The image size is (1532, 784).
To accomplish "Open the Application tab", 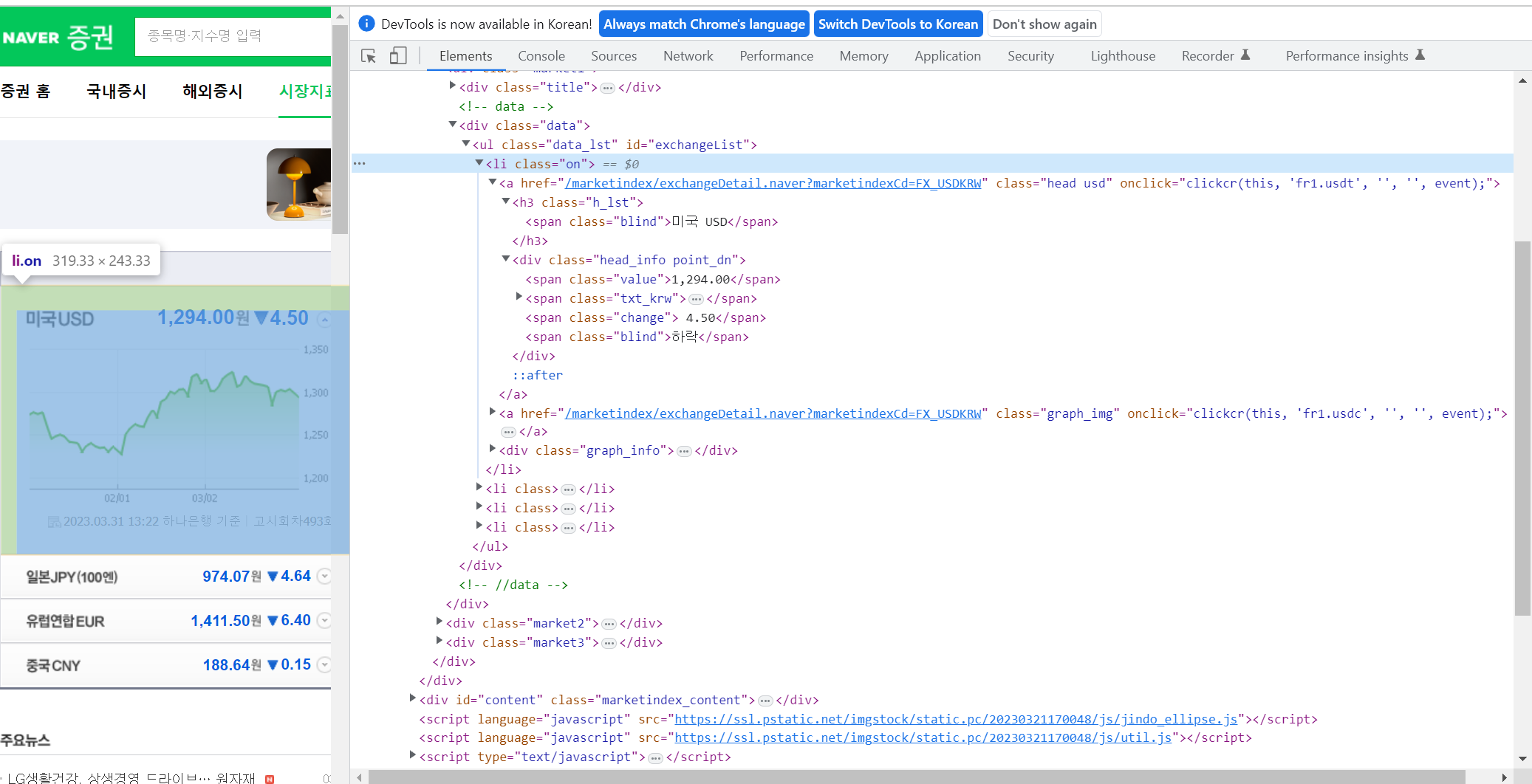I will (948, 56).
